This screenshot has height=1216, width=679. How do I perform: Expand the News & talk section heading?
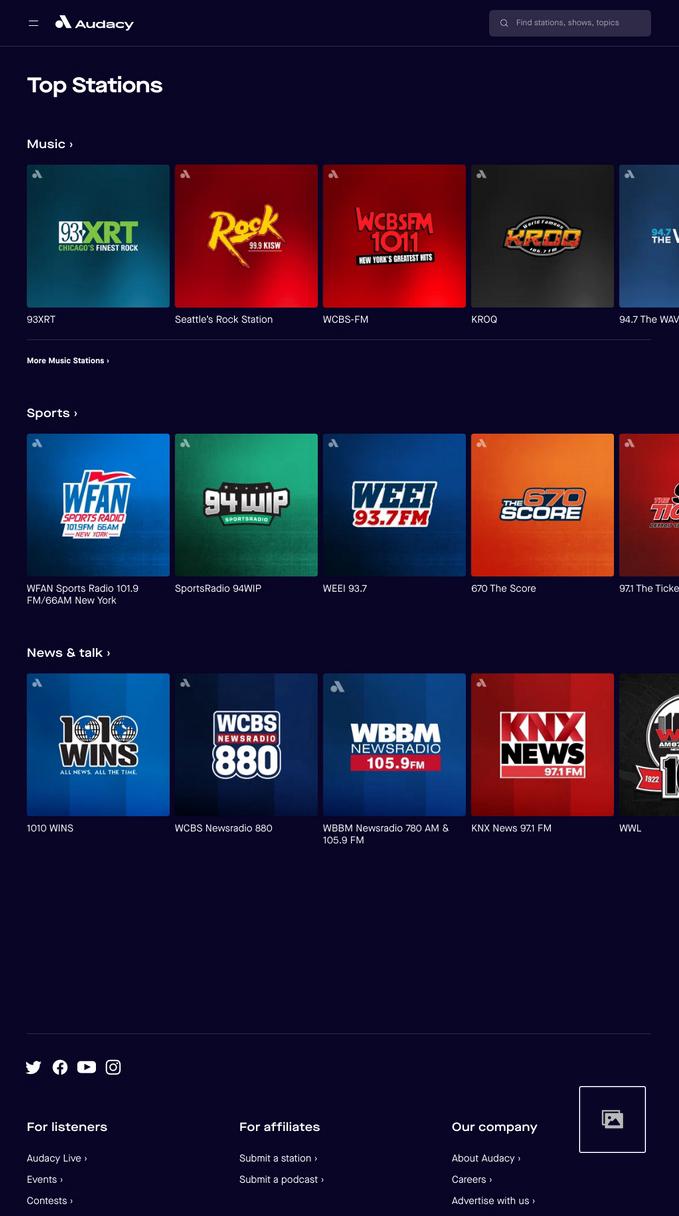(68, 653)
